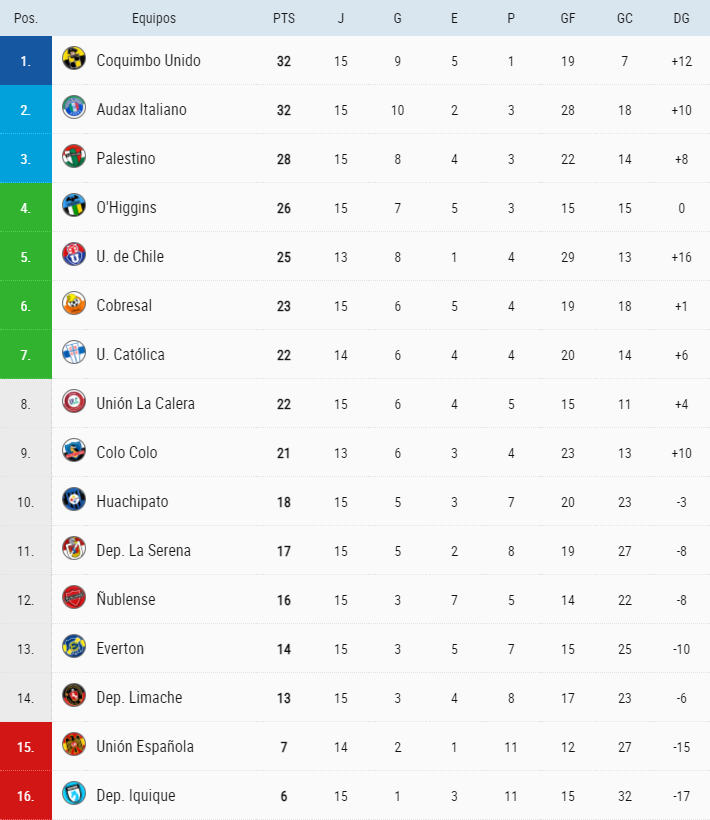Image resolution: width=710 pixels, height=820 pixels.
Task: Click the Colo Colo crest icon
Action: pyautogui.click(x=74, y=451)
